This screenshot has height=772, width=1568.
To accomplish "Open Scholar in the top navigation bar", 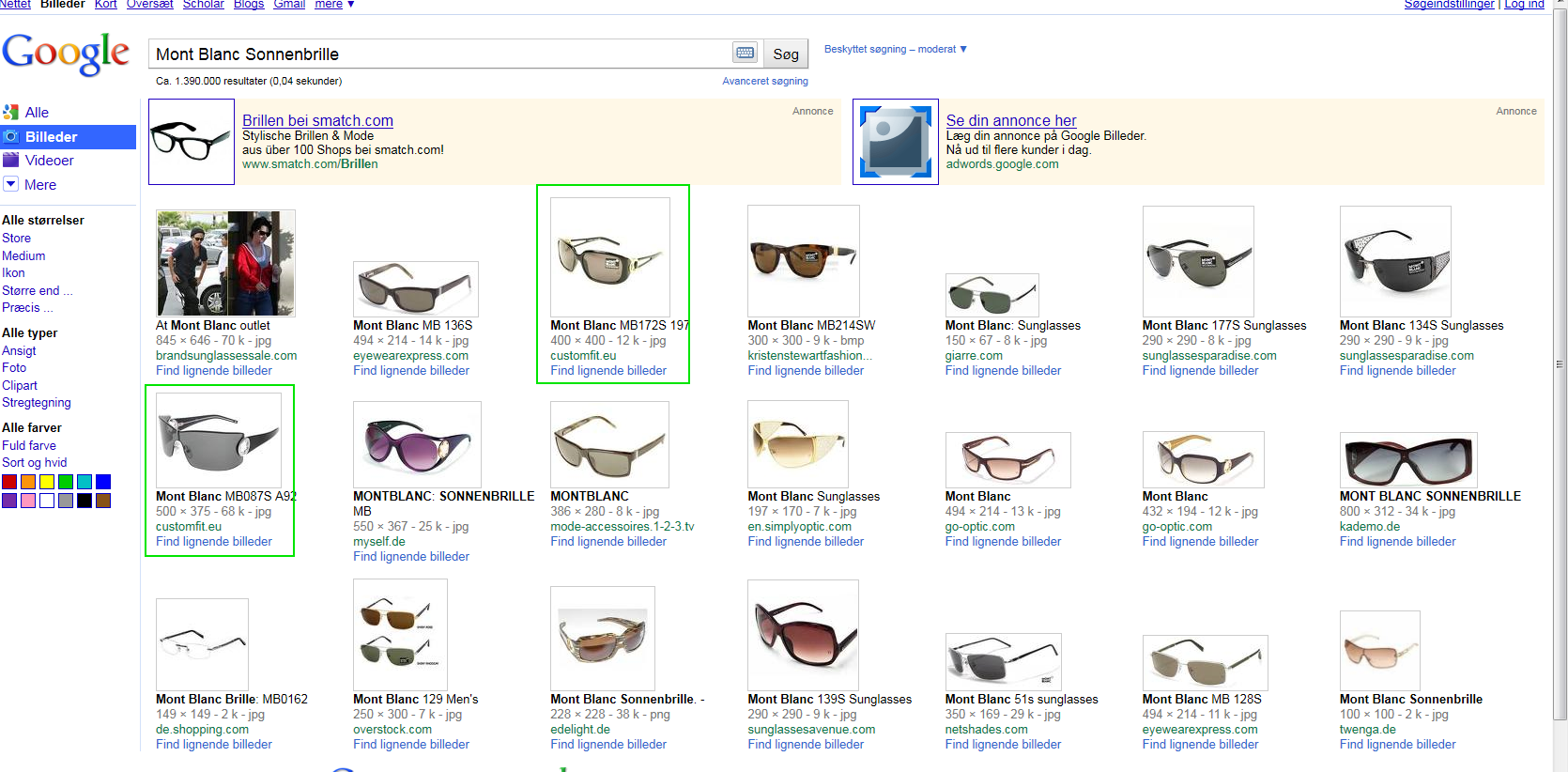I will [x=204, y=5].
